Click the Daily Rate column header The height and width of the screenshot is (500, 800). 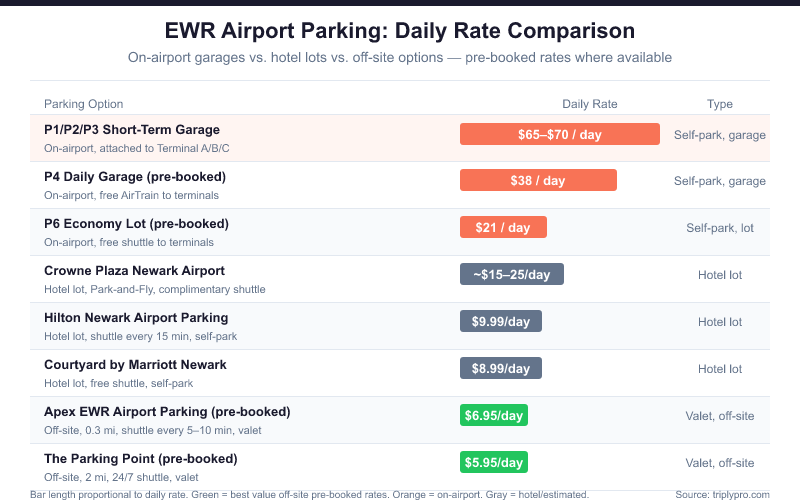pyautogui.click(x=590, y=104)
